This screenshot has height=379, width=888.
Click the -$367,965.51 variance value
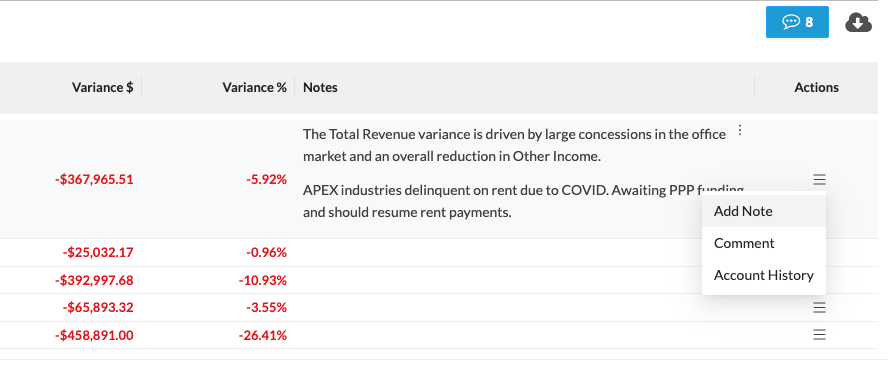(94, 180)
